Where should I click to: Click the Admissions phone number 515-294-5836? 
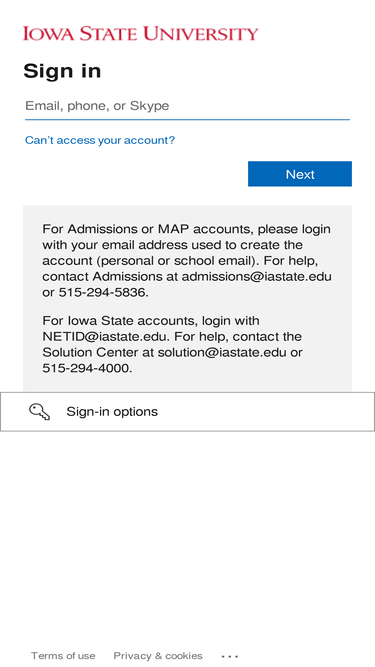coord(102,293)
